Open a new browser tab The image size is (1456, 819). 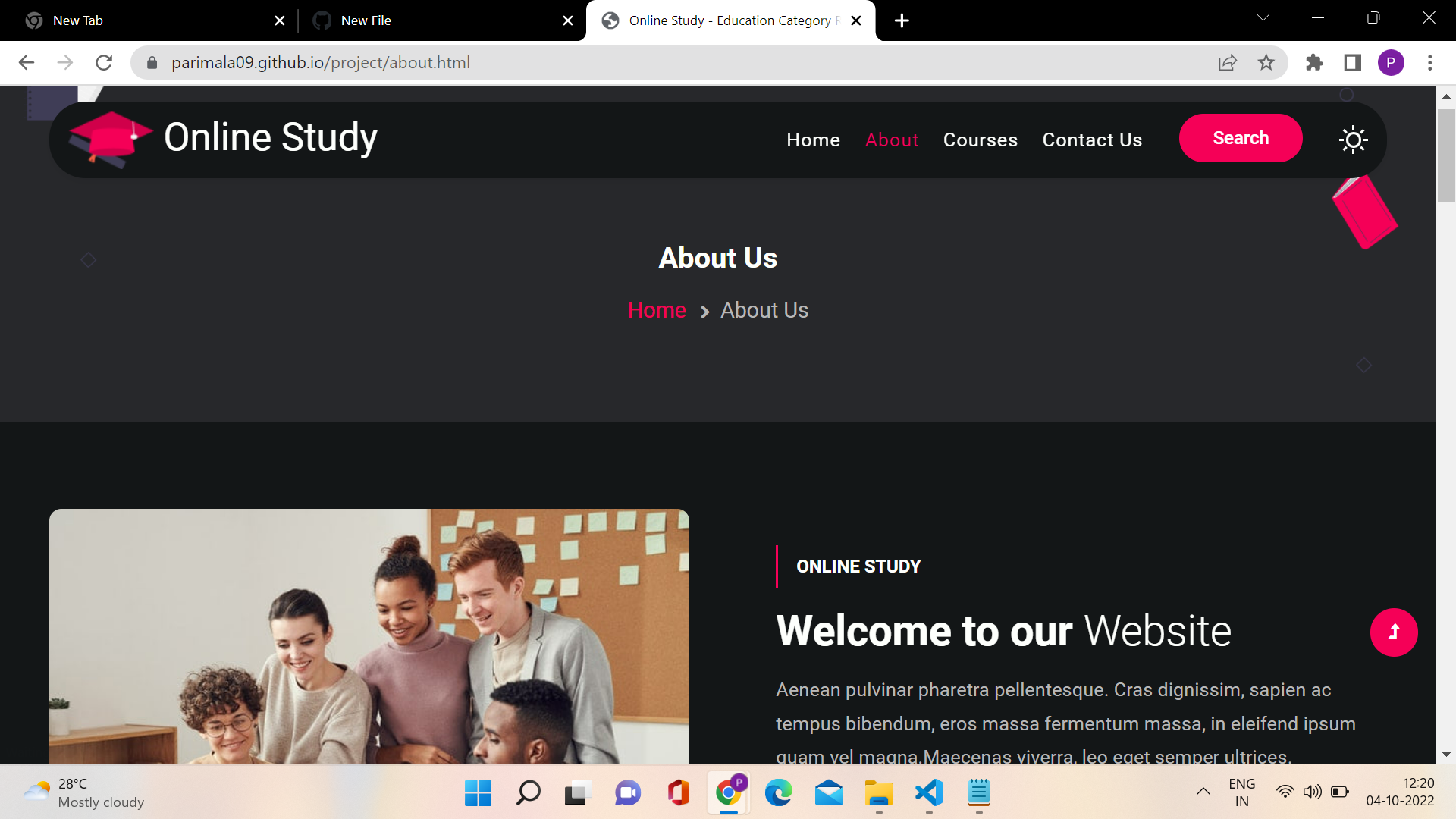[x=902, y=20]
